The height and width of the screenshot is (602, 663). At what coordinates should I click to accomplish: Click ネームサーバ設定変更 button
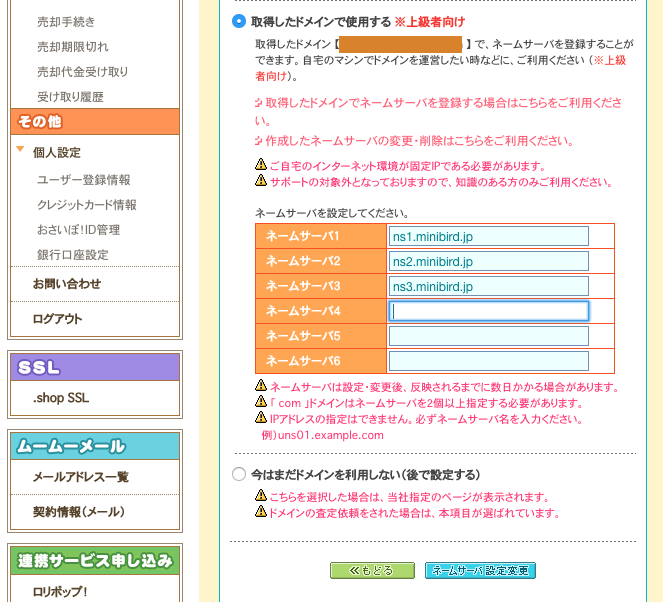pos(480,570)
